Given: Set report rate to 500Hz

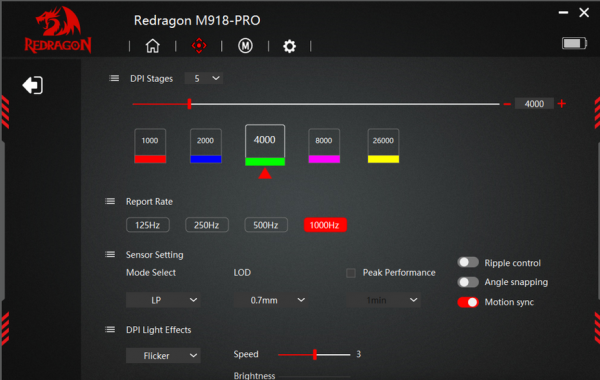Looking at the screenshot, I should (x=266, y=225).
